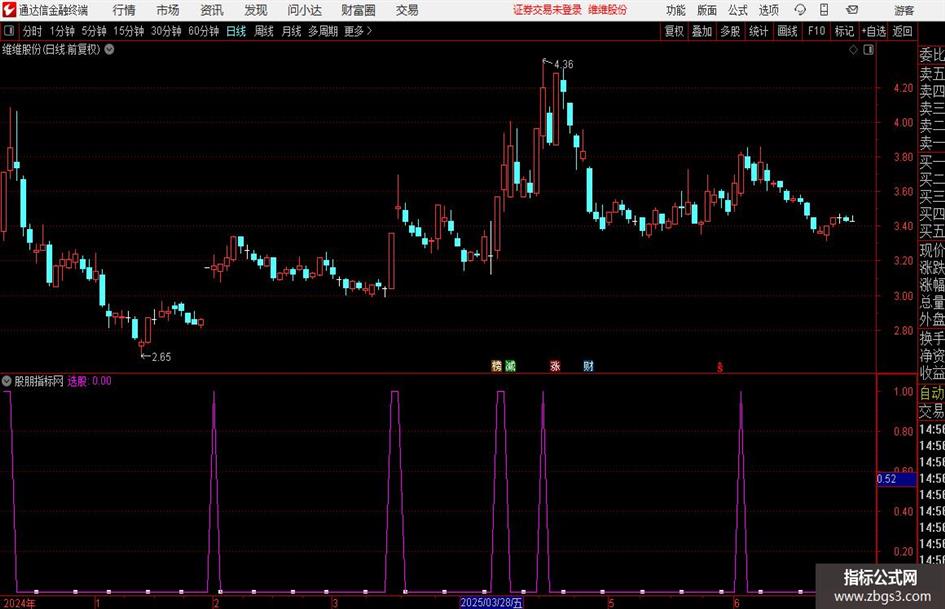Open the 版面 menu
The height and width of the screenshot is (609, 945).
click(x=707, y=10)
